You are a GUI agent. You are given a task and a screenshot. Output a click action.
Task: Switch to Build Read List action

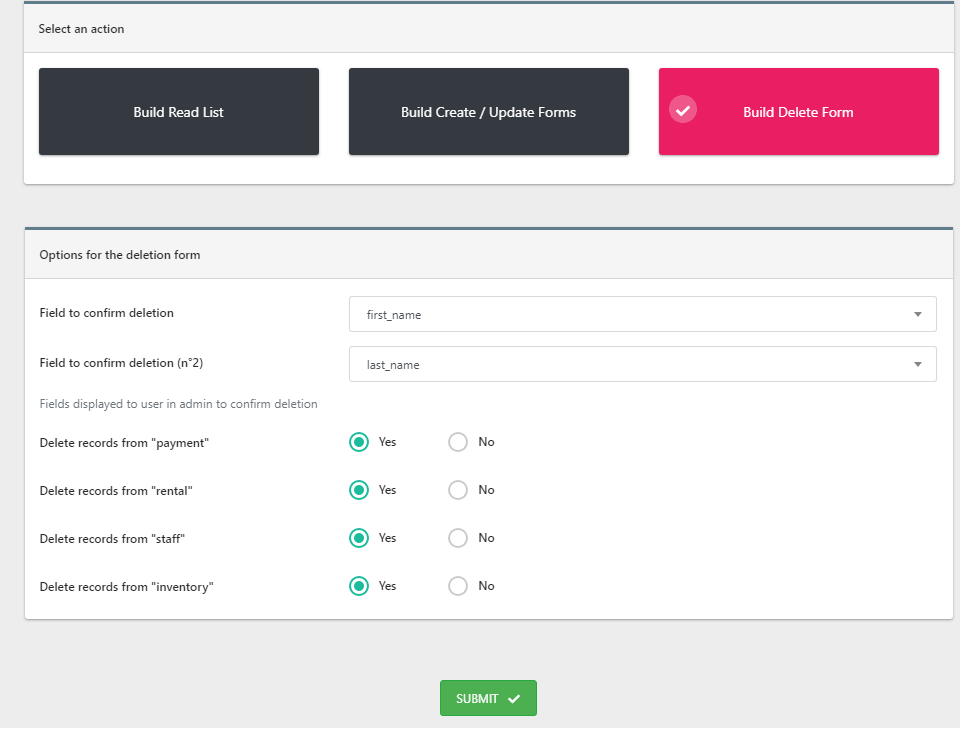click(179, 112)
